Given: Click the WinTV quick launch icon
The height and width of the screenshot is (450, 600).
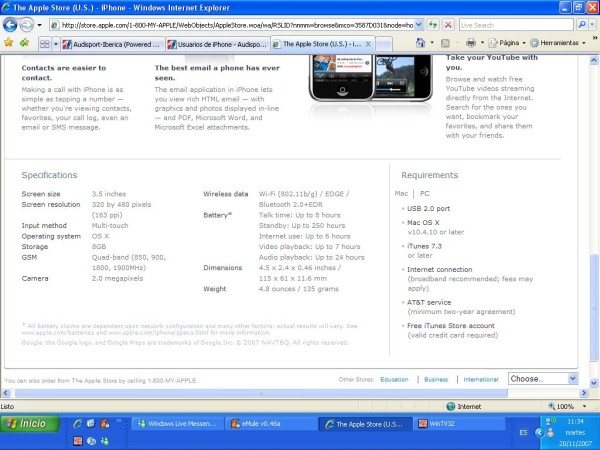Looking at the screenshot, I should coord(78,441).
